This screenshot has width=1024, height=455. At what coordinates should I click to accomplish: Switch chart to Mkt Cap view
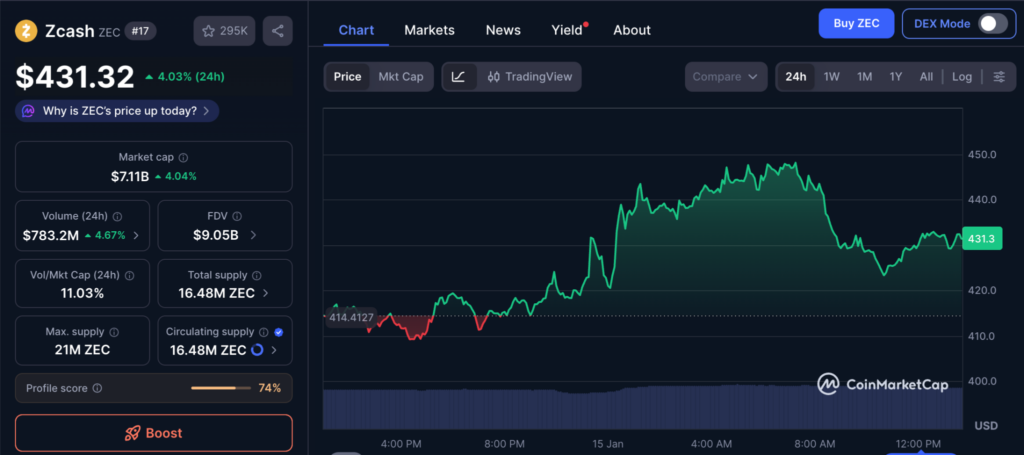(400, 77)
